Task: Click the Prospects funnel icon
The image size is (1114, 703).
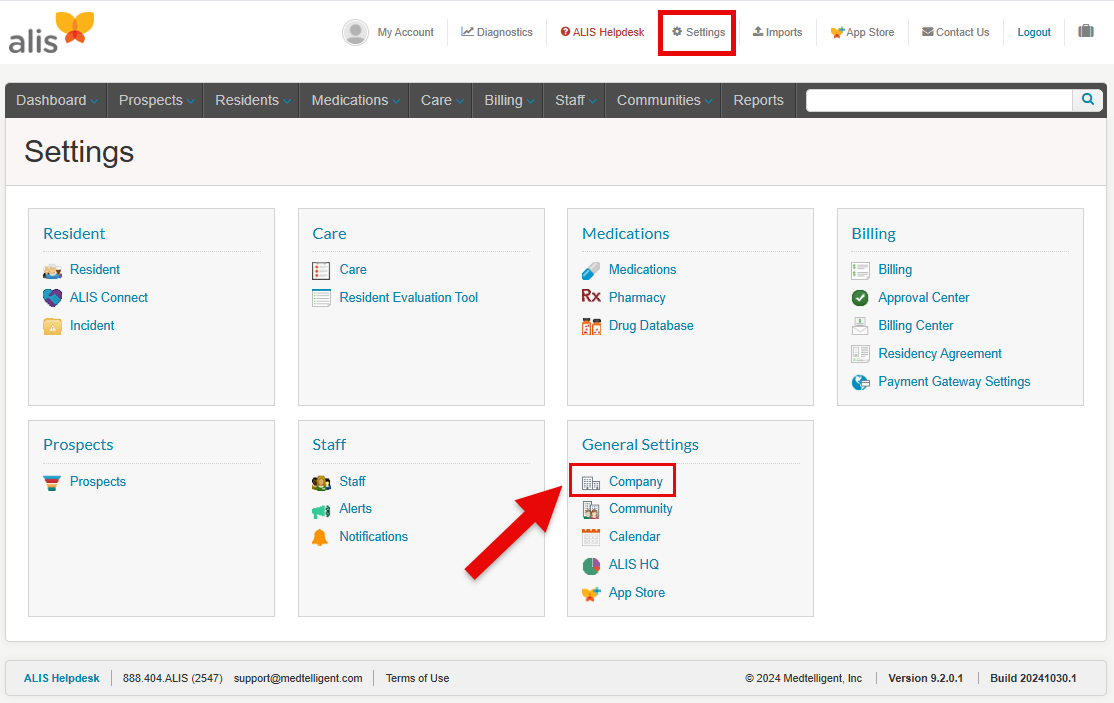Action: click(52, 483)
